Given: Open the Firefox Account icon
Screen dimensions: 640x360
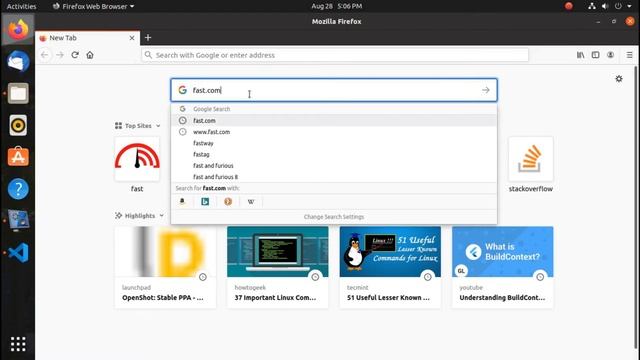Looking at the screenshot, I should pos(611,55).
